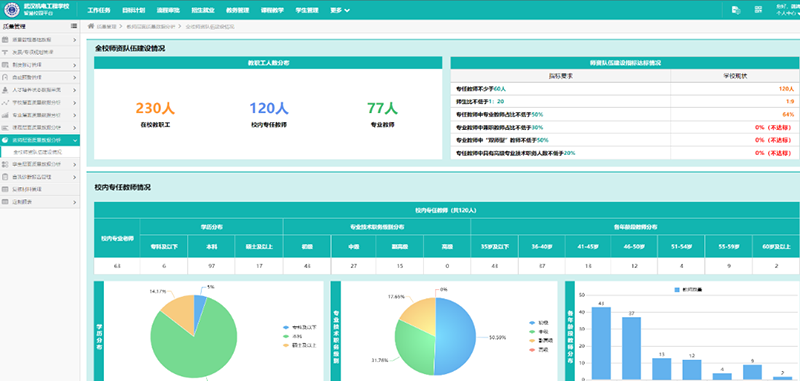Viewport: 800px width, 381px height.
Task: Toggle the blue bar-chart series legend marker
Action: click(677, 289)
